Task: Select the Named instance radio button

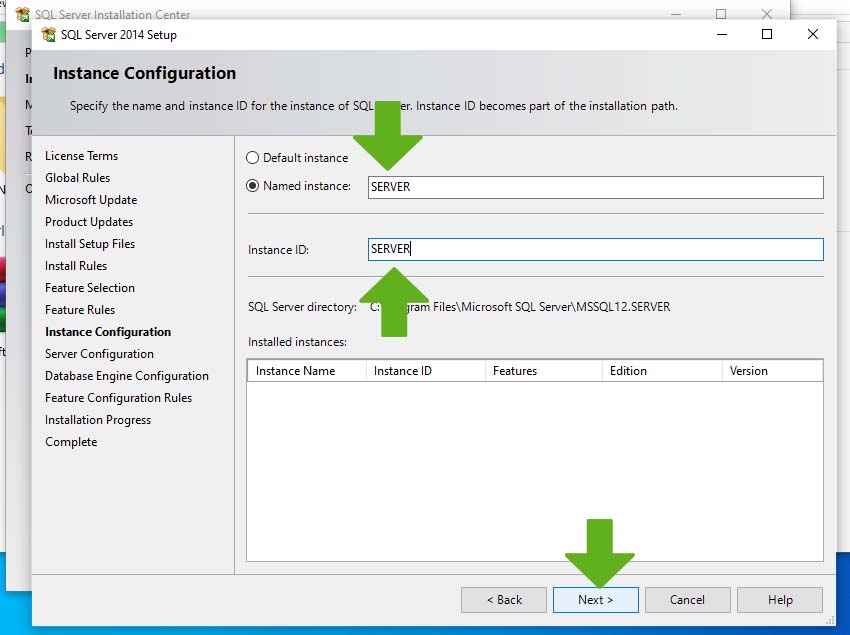Action: (252, 186)
